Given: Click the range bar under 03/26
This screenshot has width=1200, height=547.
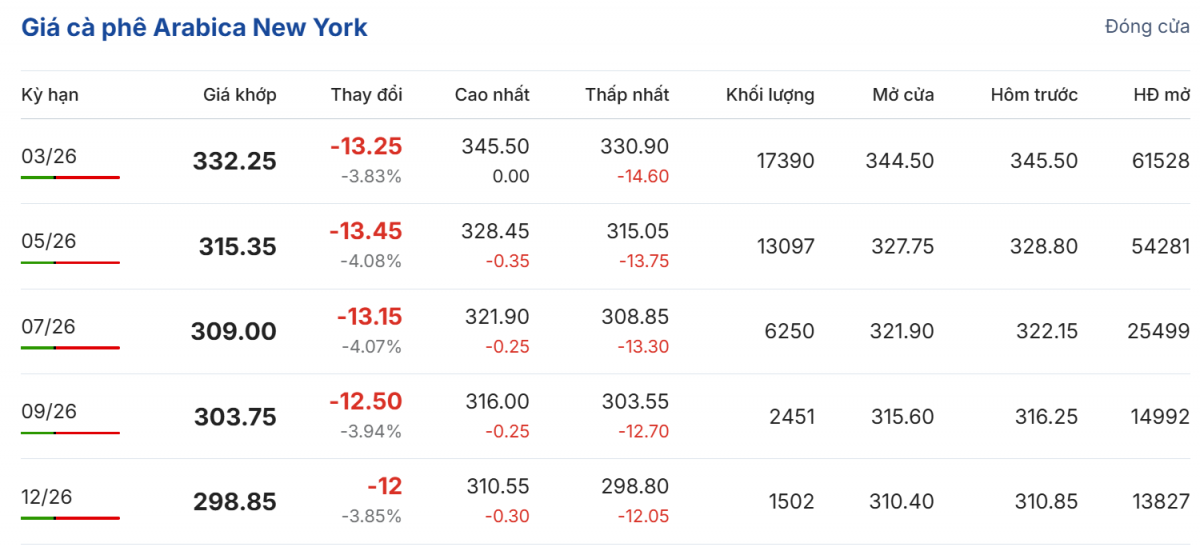Looking at the screenshot, I should pos(70,177).
